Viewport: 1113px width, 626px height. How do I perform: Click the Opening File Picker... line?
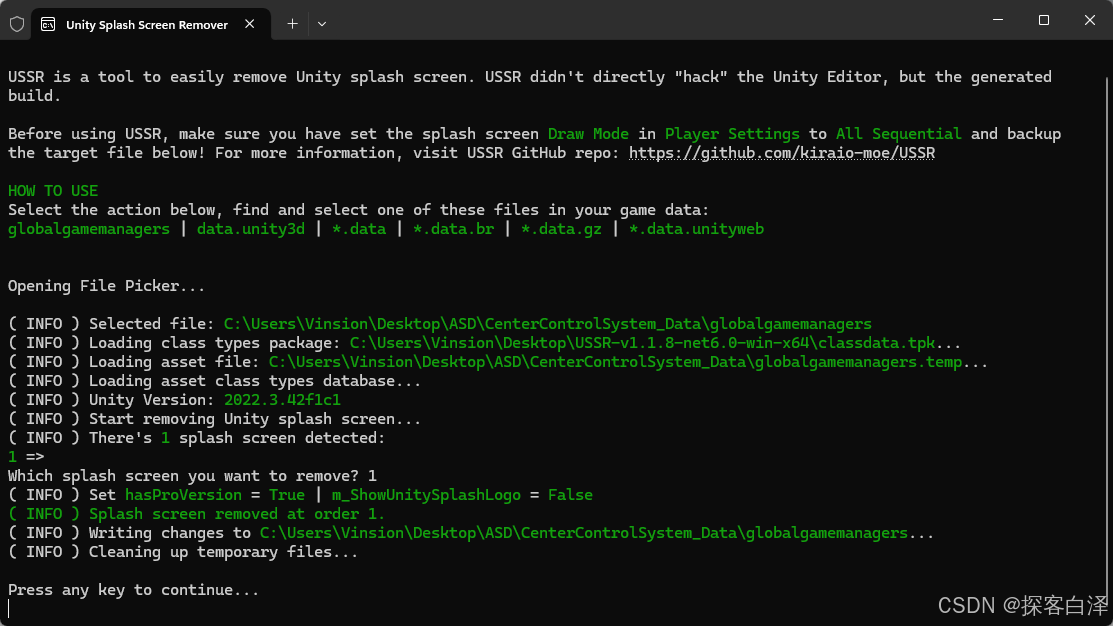click(106, 286)
